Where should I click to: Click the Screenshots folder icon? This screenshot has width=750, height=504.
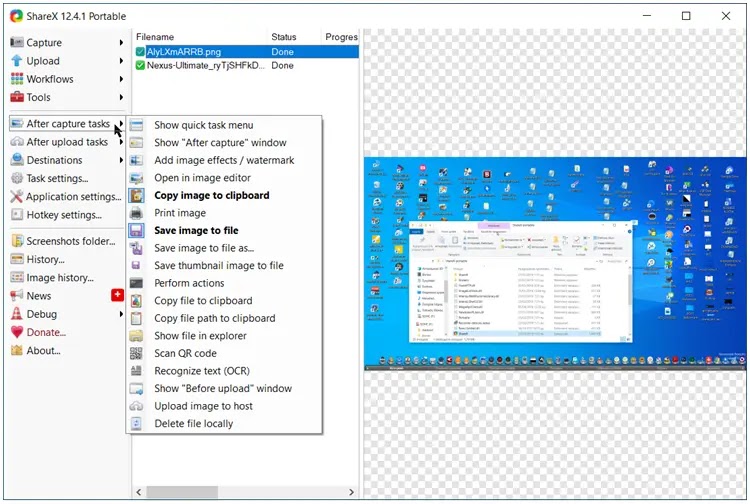17,241
